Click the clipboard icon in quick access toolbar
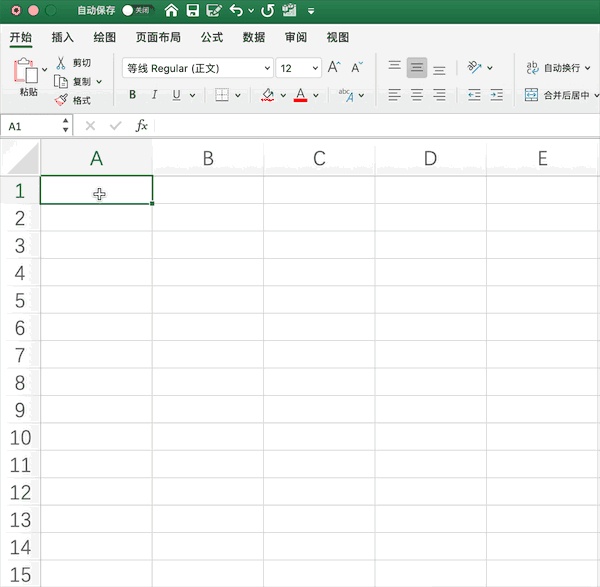The height and width of the screenshot is (587, 600). pos(289,10)
